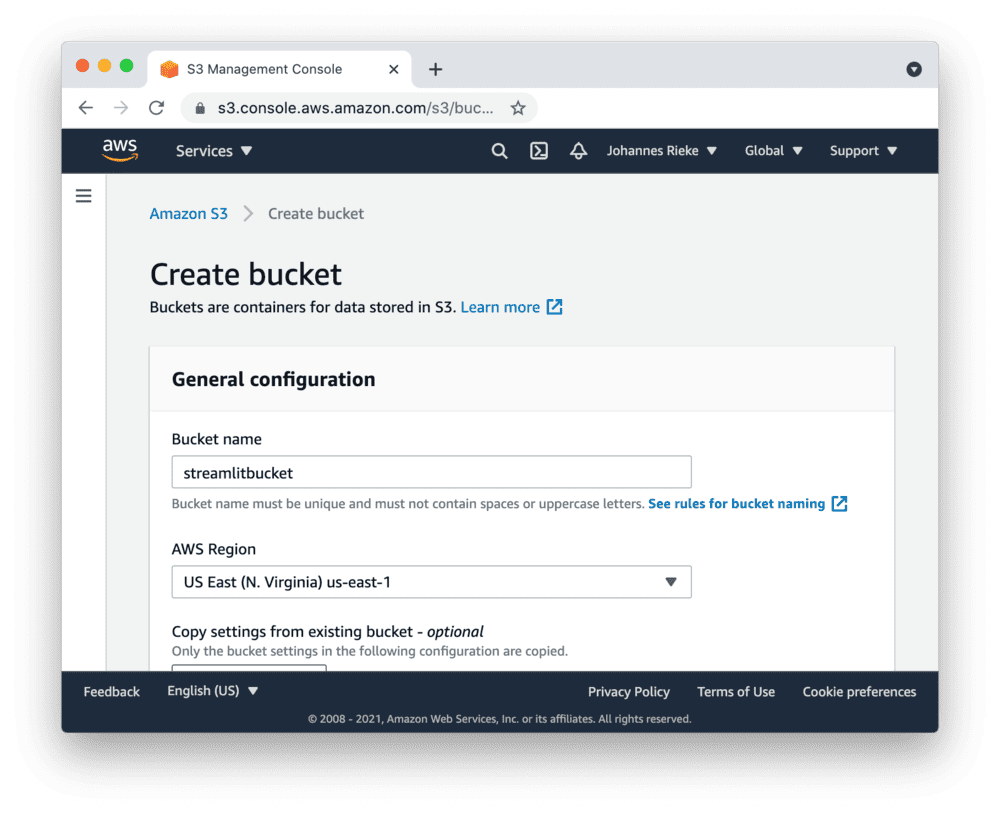Click the padlock icon in the address bar
Screen dimensions: 1000x814
[200, 107]
